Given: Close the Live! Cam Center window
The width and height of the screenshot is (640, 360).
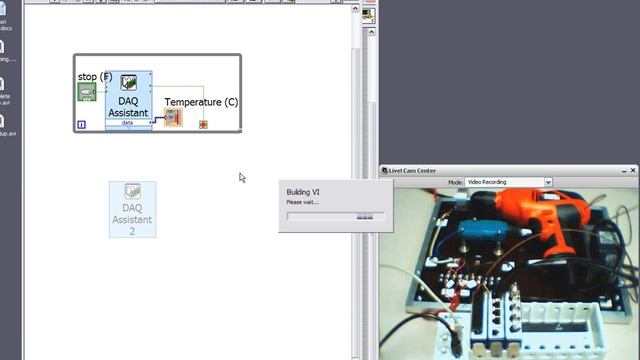Looking at the screenshot, I should (633, 170).
